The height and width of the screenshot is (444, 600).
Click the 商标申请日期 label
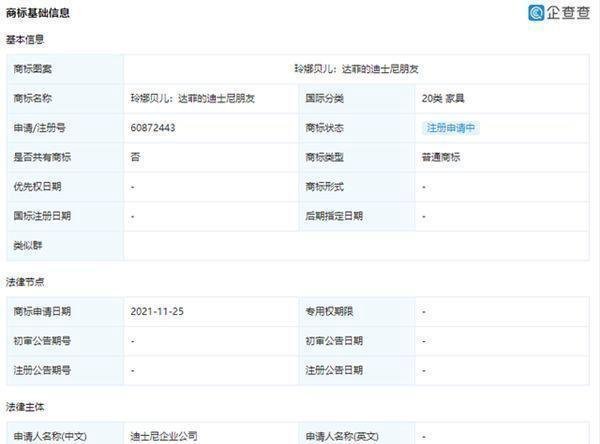click(x=42, y=311)
